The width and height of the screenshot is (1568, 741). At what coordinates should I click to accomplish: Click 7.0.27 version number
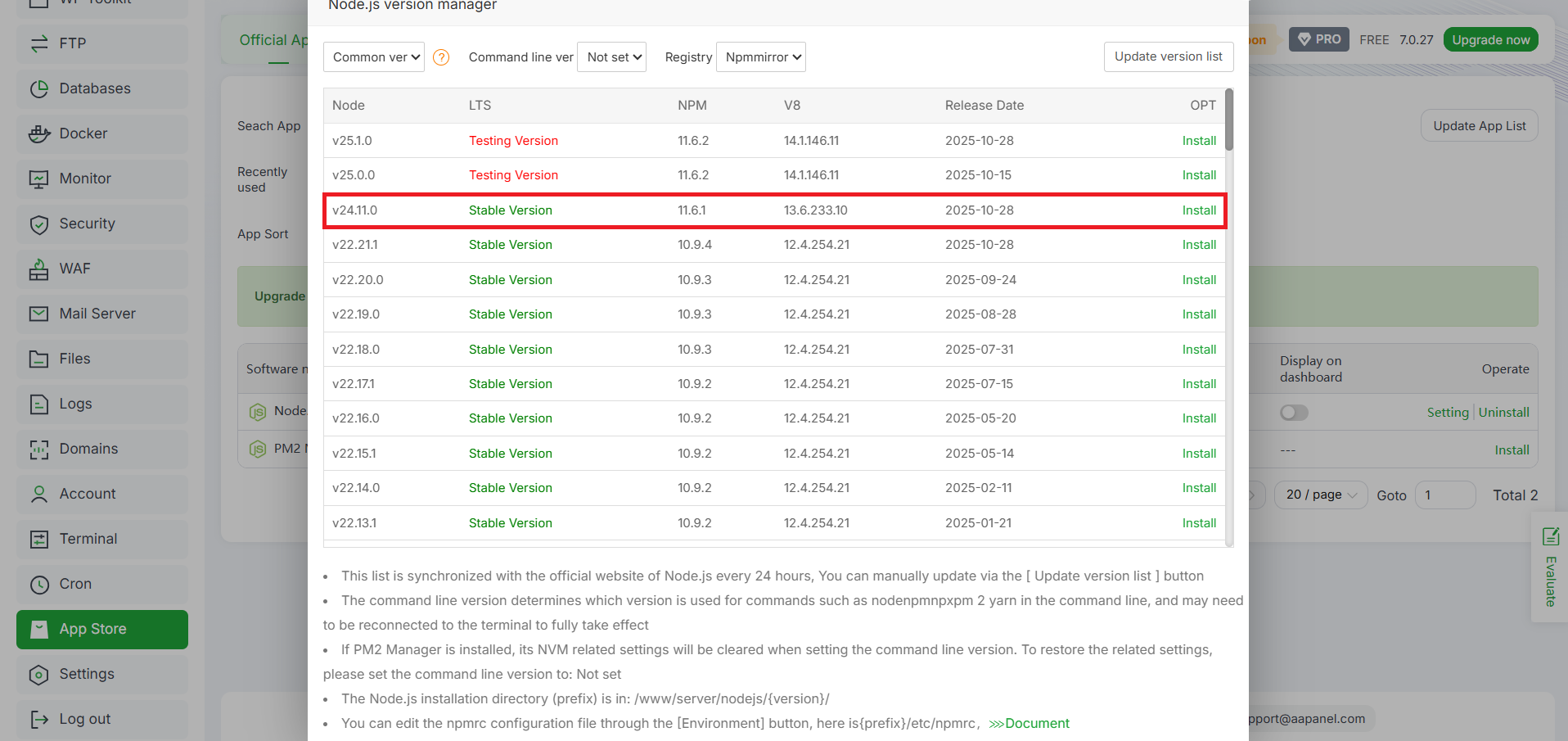click(1417, 40)
